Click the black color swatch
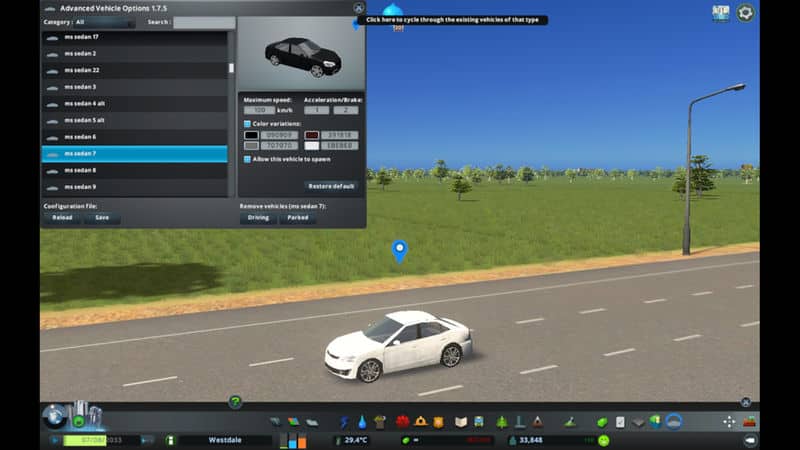800x450 pixels. click(x=251, y=135)
